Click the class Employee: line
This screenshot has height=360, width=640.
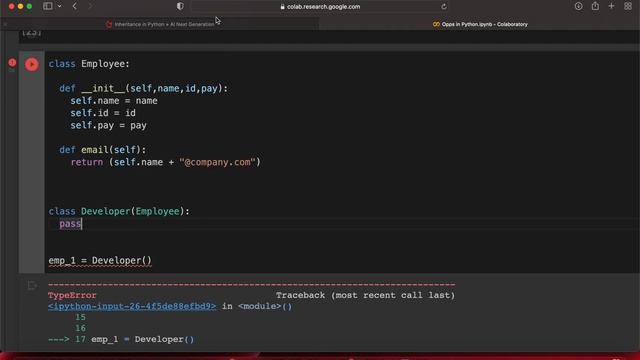(x=89, y=64)
